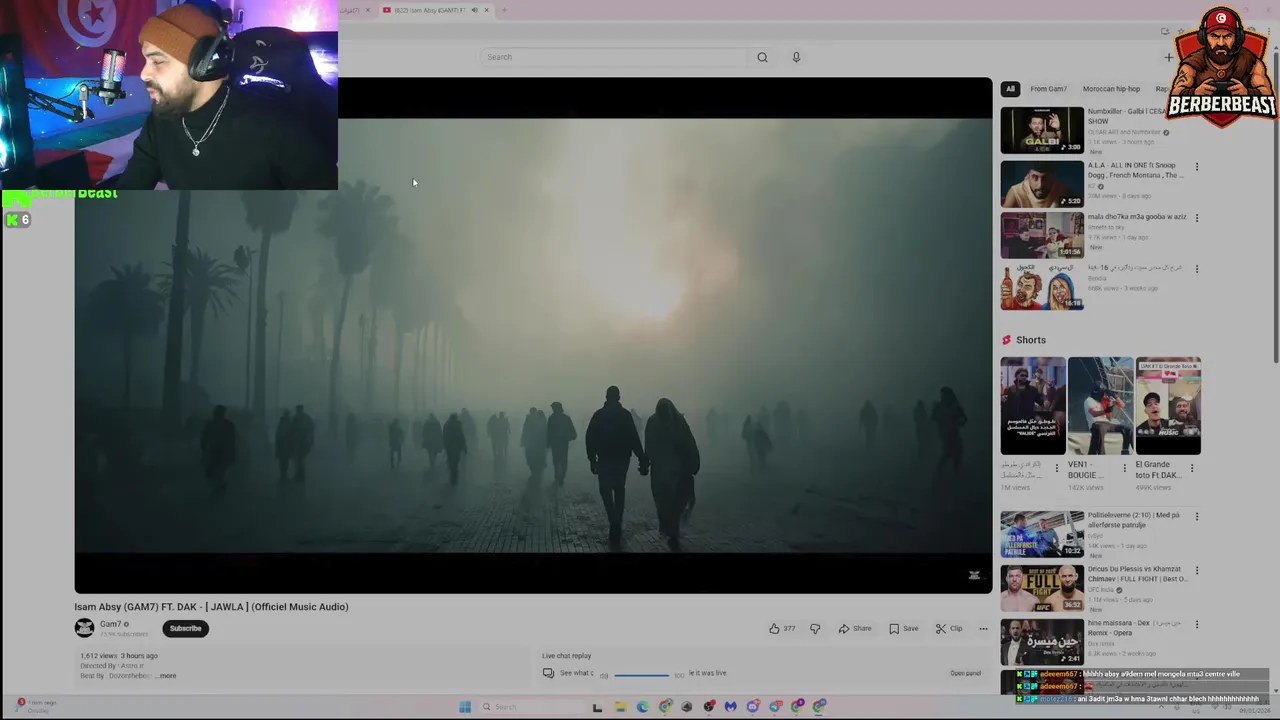Image resolution: width=1280 pixels, height=720 pixels.
Task: Open options for VEN1 - BOUGIE short
Action: 1124,467
